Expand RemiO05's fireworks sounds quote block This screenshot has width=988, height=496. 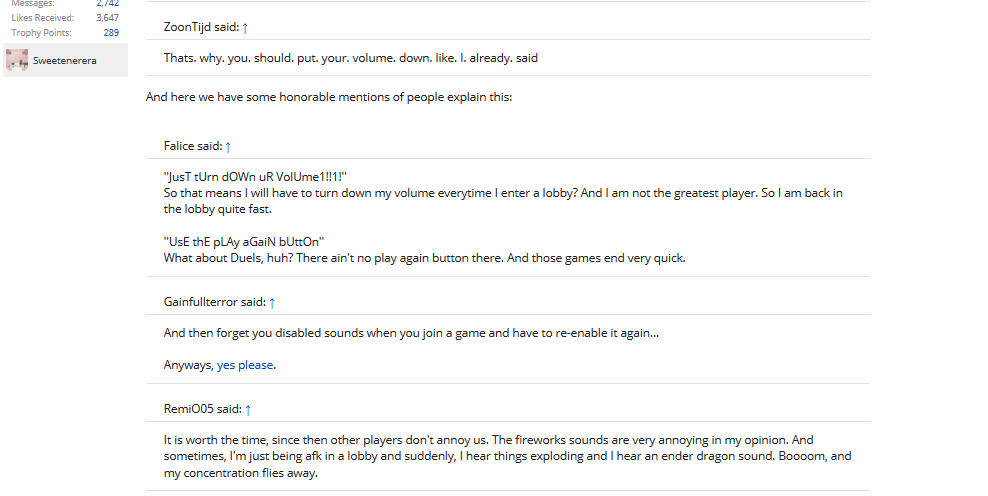(508, 456)
